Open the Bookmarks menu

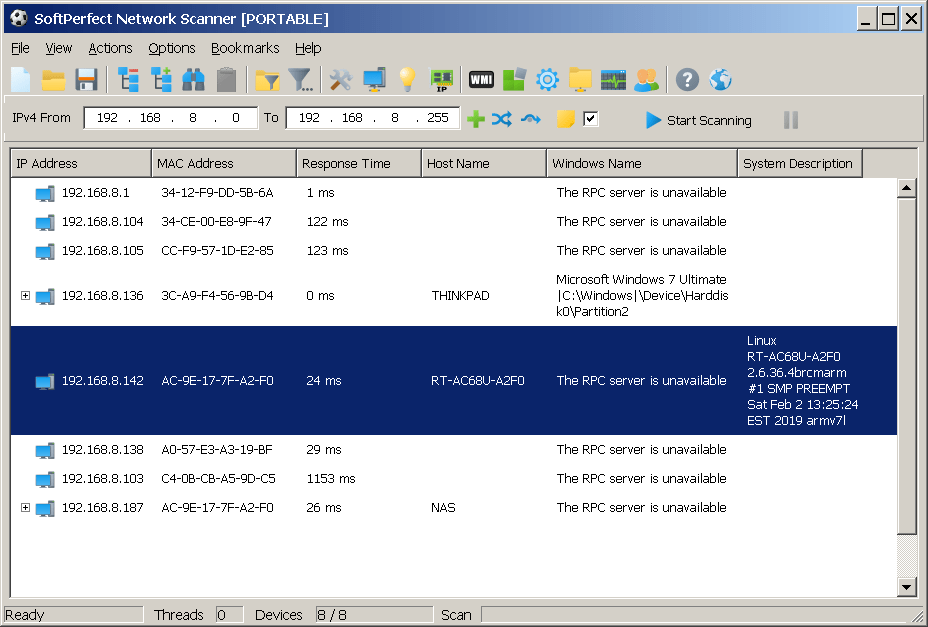click(x=245, y=48)
